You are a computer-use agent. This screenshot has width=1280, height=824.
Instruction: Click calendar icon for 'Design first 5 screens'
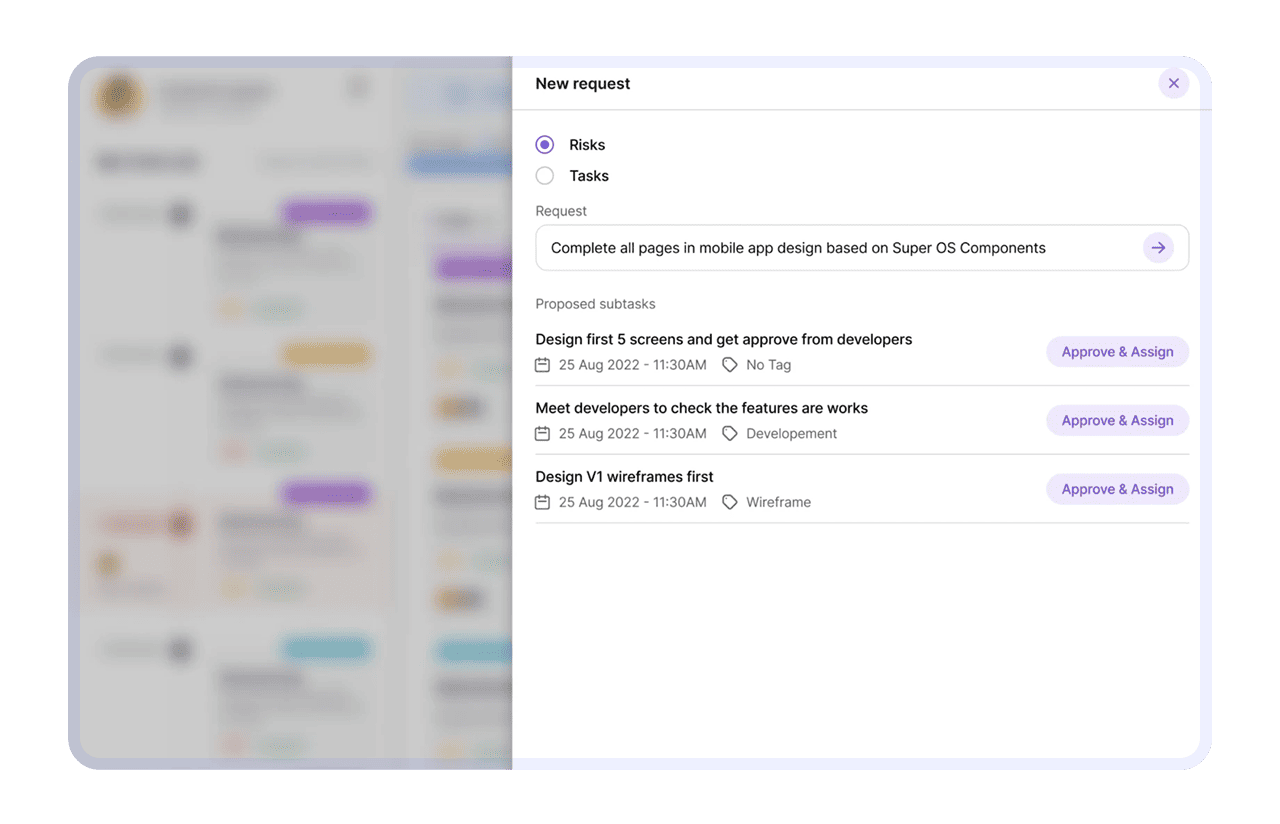[x=543, y=365]
